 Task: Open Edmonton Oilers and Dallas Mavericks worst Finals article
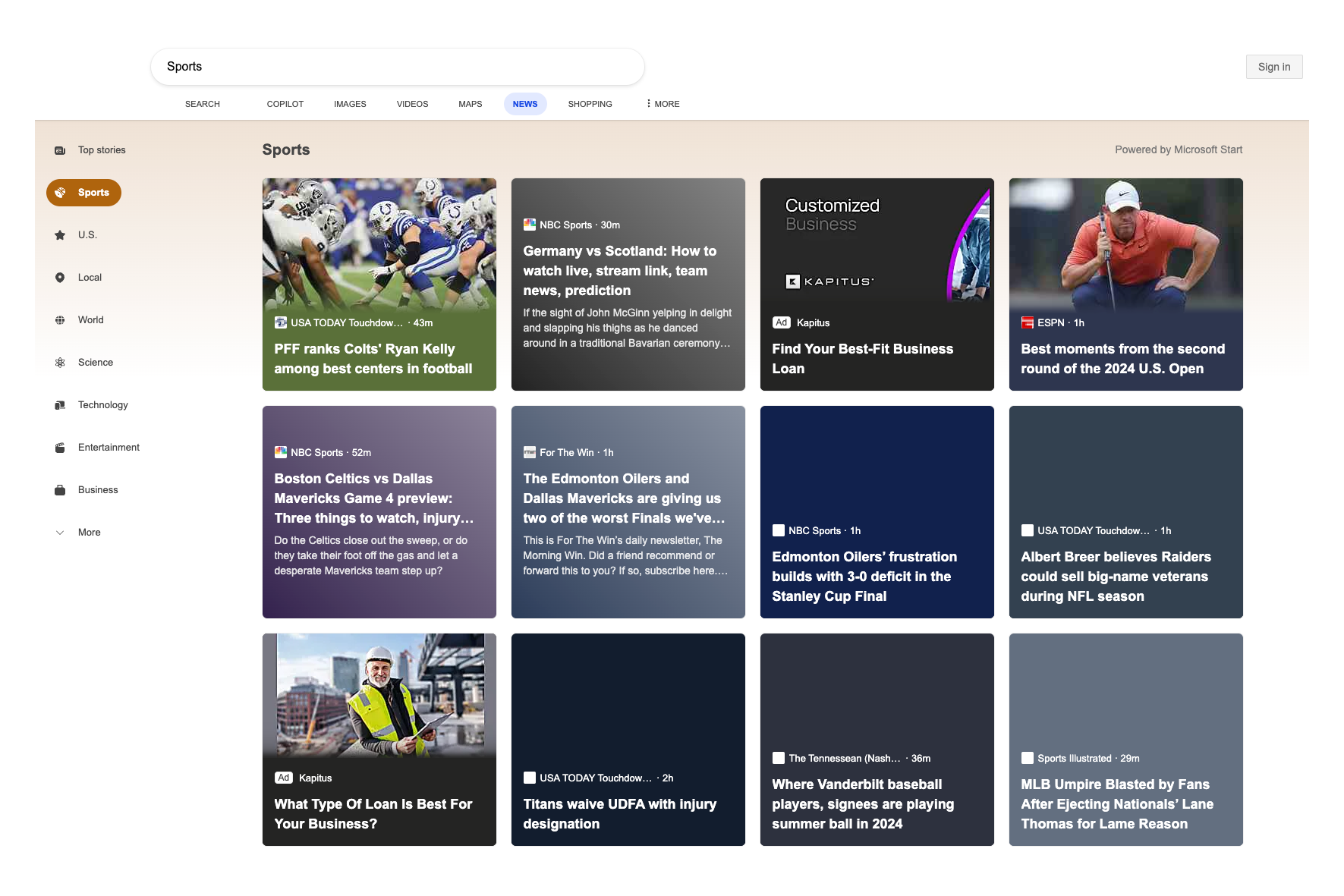coord(623,498)
